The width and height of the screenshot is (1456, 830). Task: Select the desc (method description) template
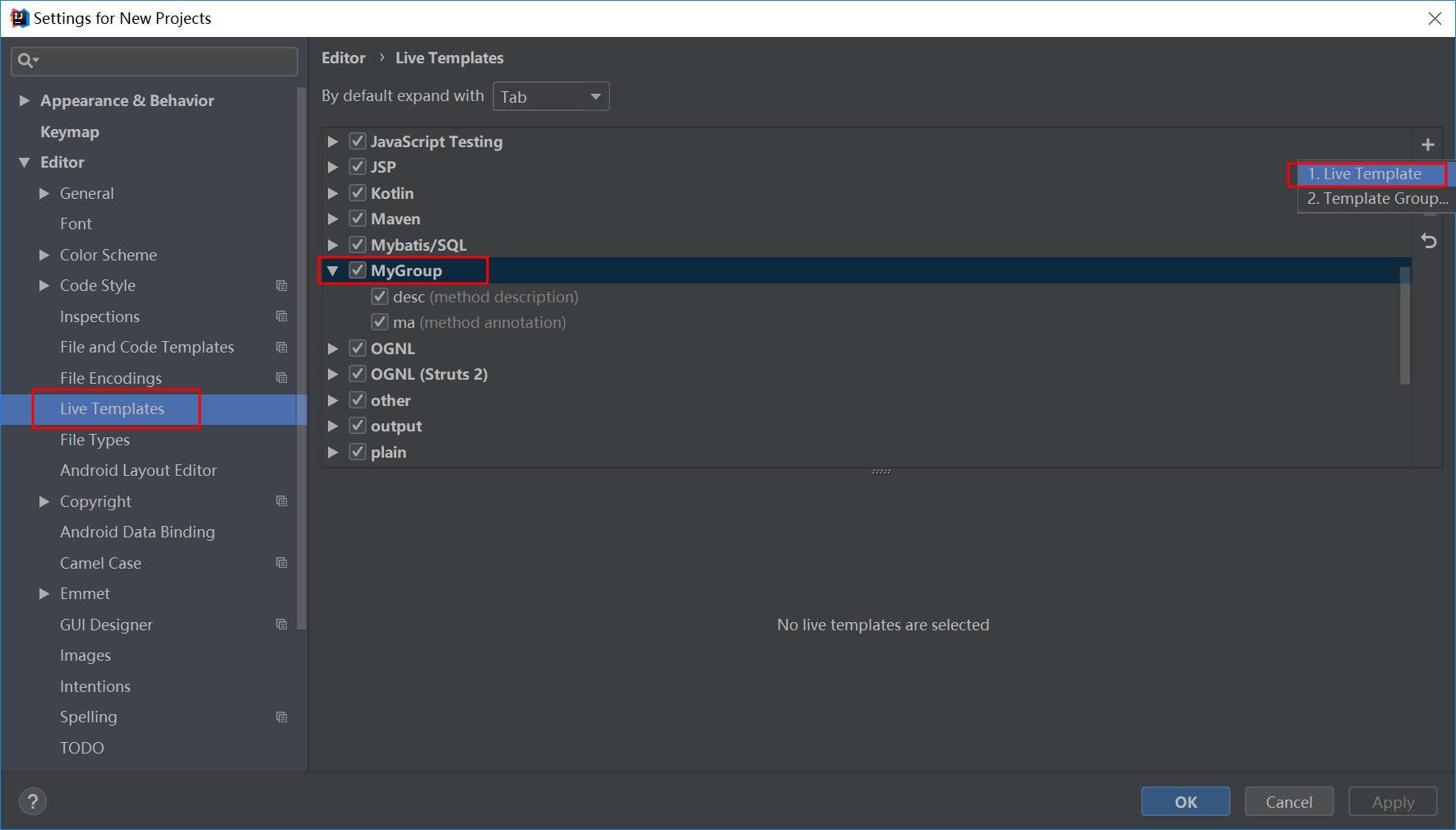point(485,297)
